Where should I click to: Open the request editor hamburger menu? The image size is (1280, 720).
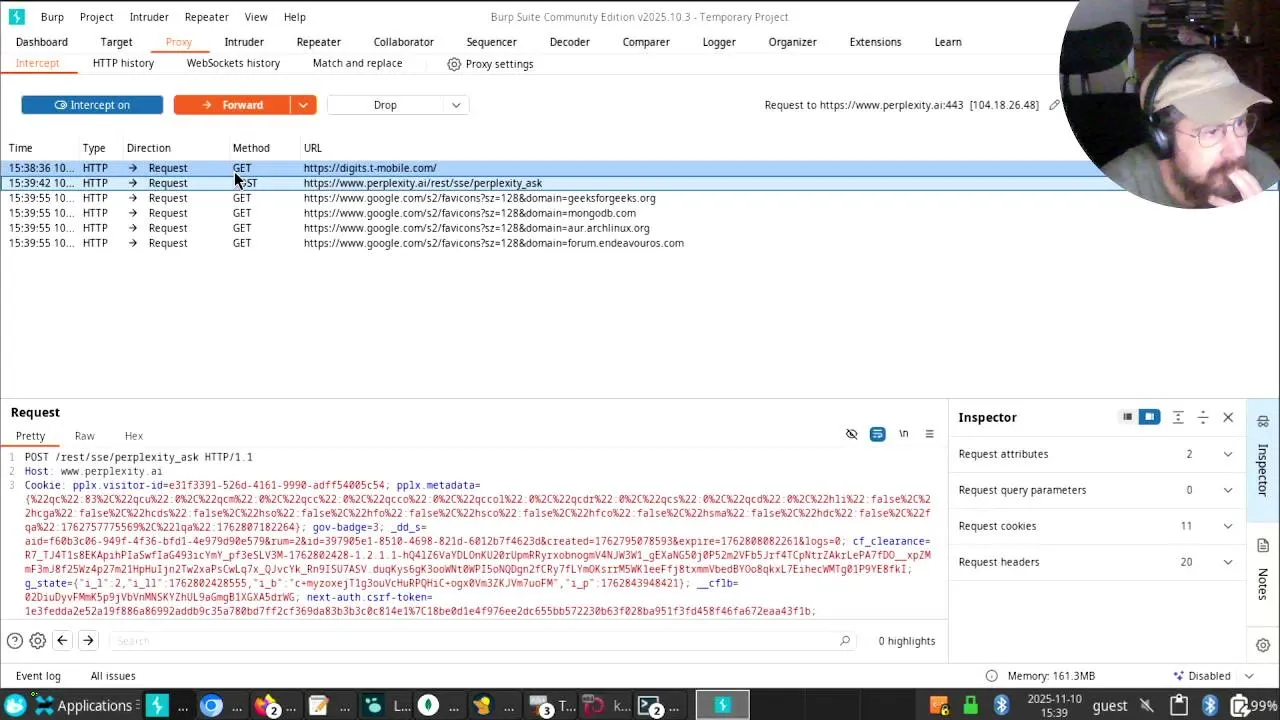(929, 434)
